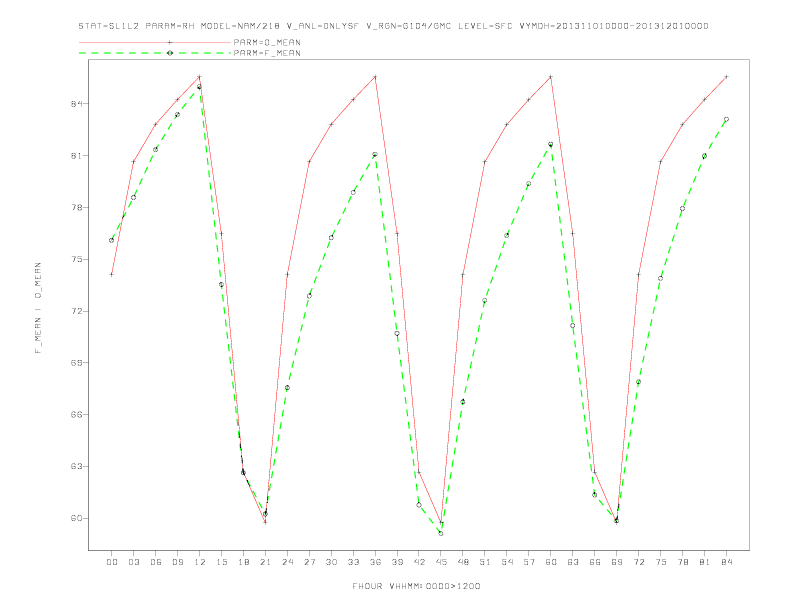The image size is (792, 612).
Task: Click y-axis tick label 75
Action: tap(76, 260)
